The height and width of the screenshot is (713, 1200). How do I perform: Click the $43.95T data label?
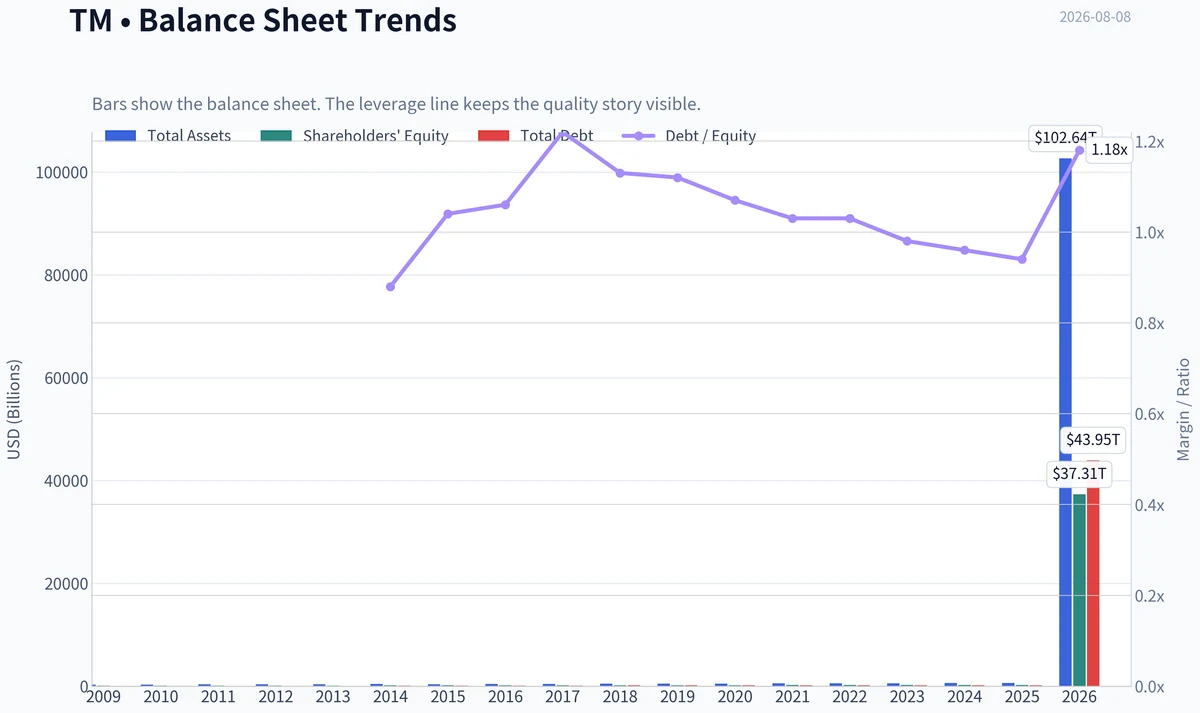[1093, 440]
